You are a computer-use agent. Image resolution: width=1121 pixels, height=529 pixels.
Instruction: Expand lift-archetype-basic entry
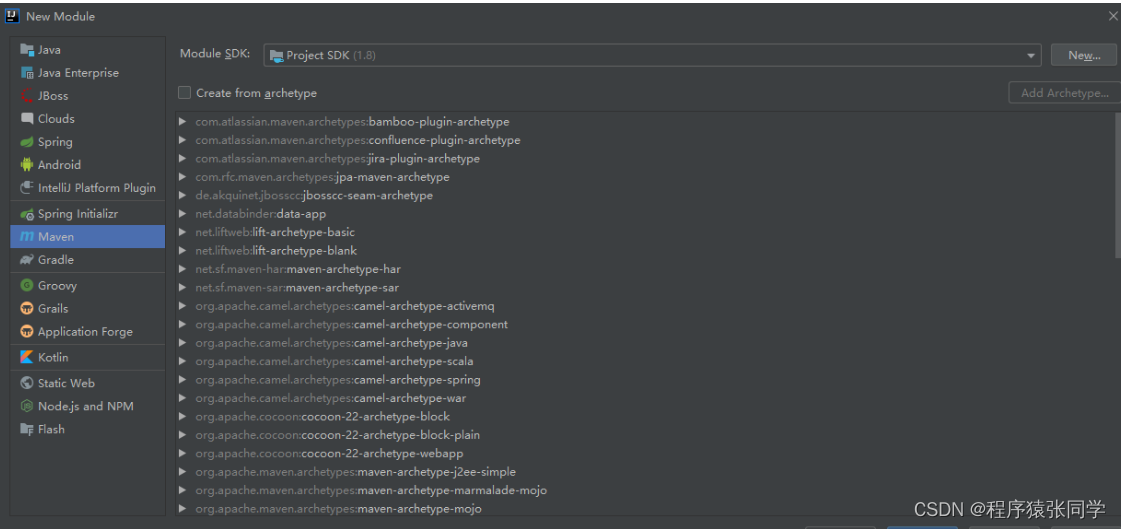tap(183, 232)
